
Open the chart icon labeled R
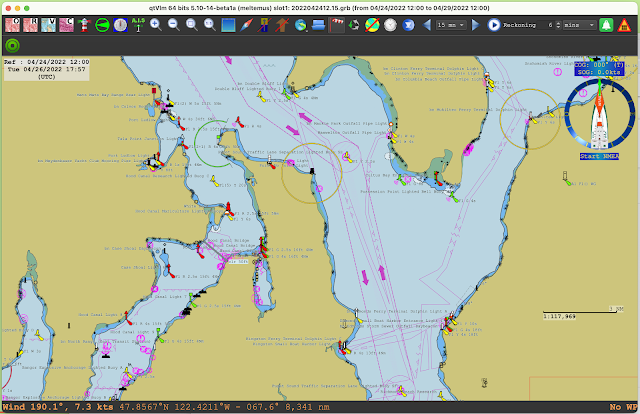tap(30, 25)
